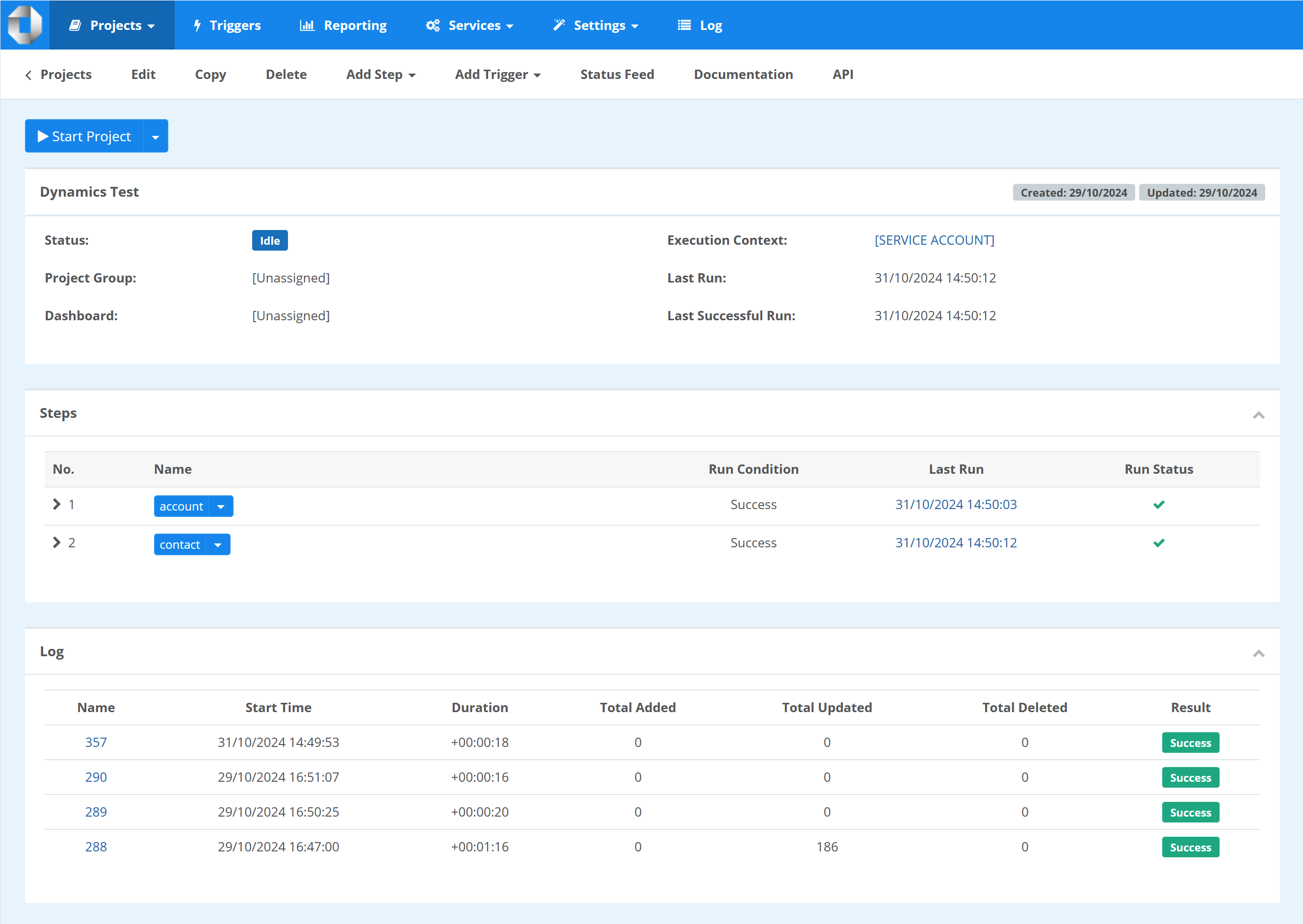Screen dimensions: 1303x924
Task: Click the SERVICE ACCOUNT execution context link
Action: (x=934, y=240)
